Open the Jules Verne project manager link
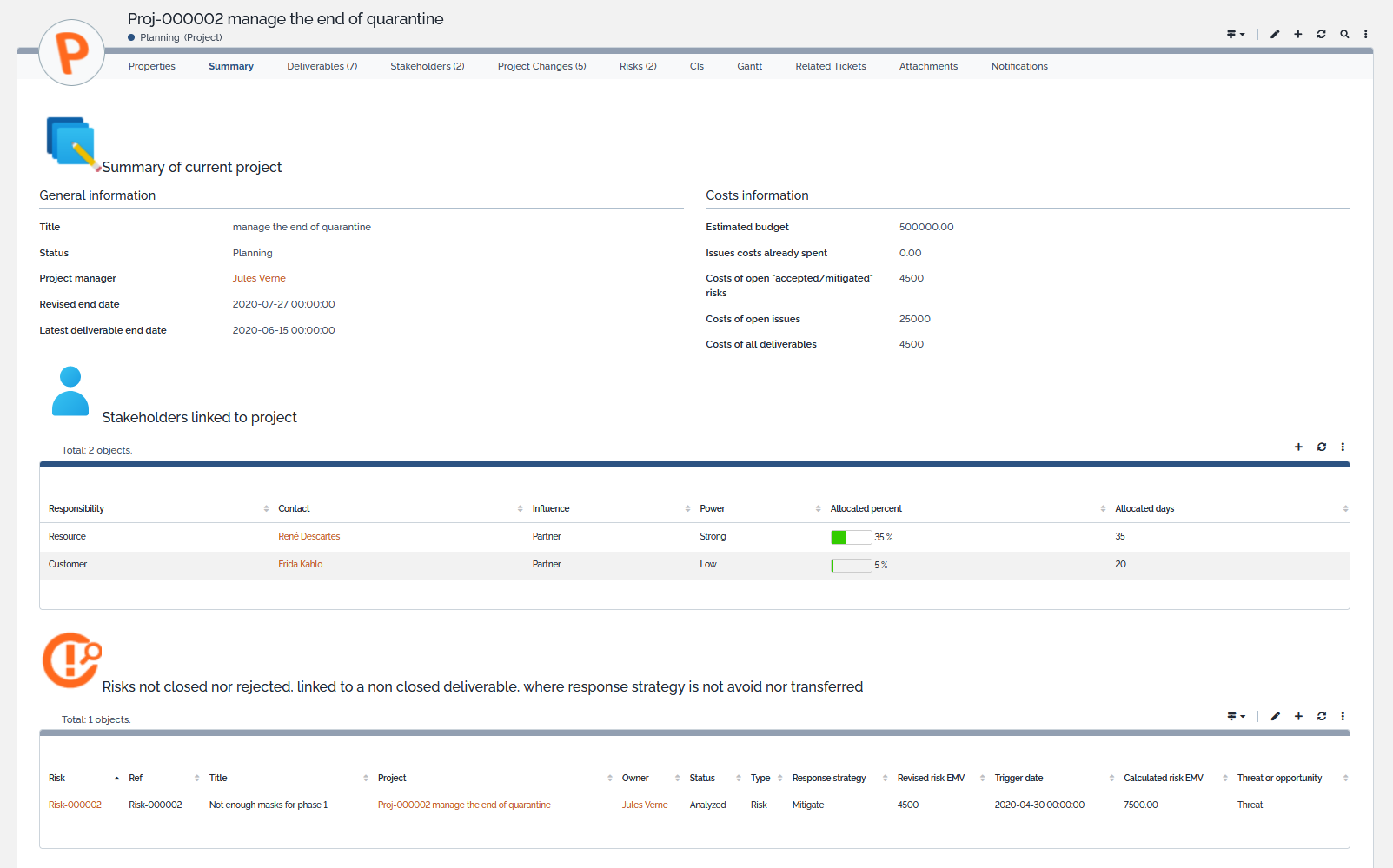Viewport: 1393px width, 868px height. click(258, 278)
